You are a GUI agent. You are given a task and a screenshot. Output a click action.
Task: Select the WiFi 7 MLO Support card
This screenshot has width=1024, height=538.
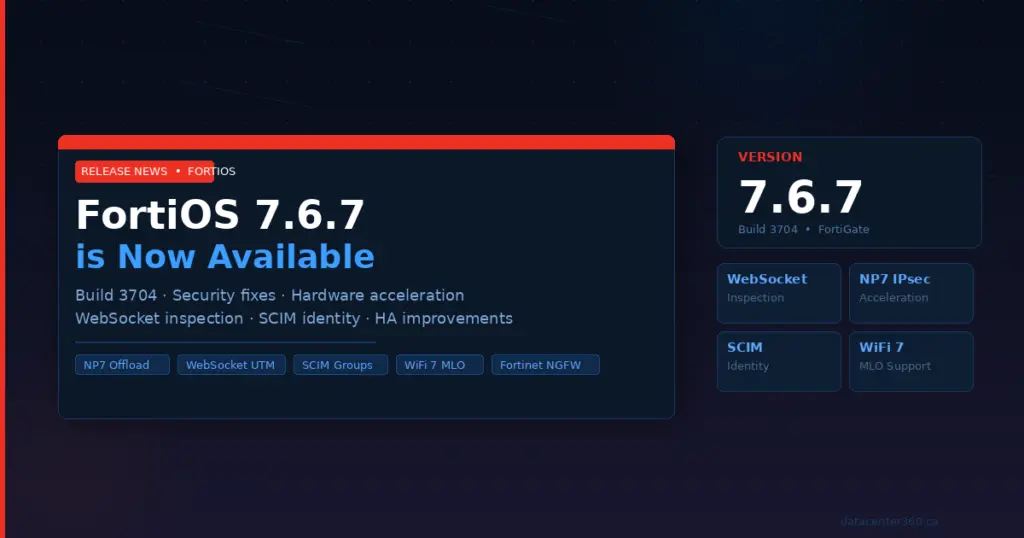pyautogui.click(x=911, y=362)
